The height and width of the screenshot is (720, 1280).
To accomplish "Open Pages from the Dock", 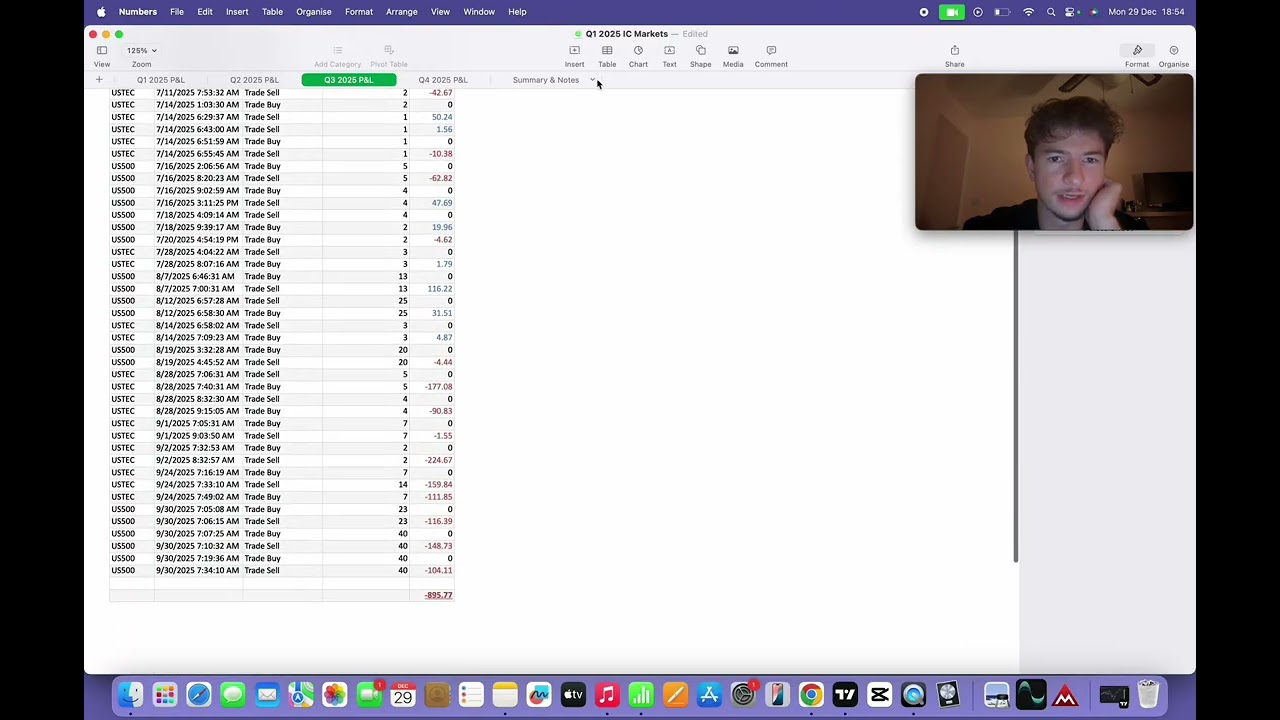I will click(675, 694).
